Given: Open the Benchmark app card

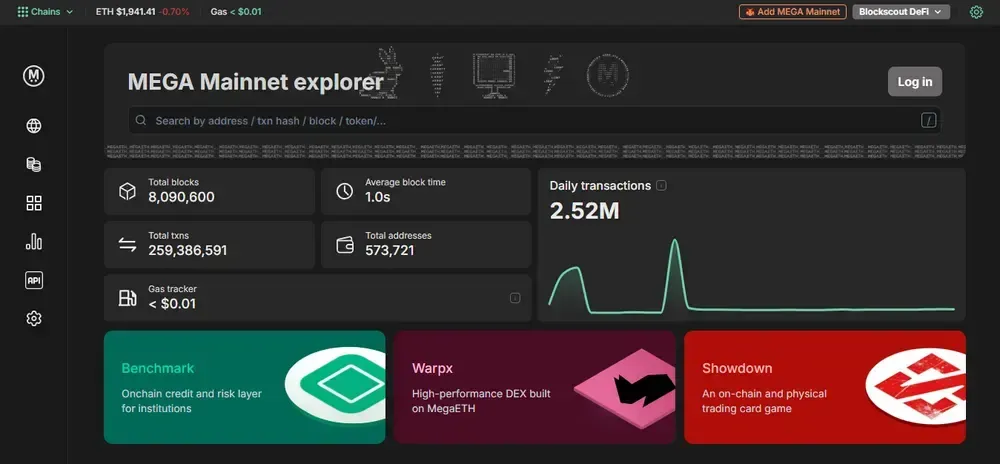Looking at the screenshot, I should [244, 387].
